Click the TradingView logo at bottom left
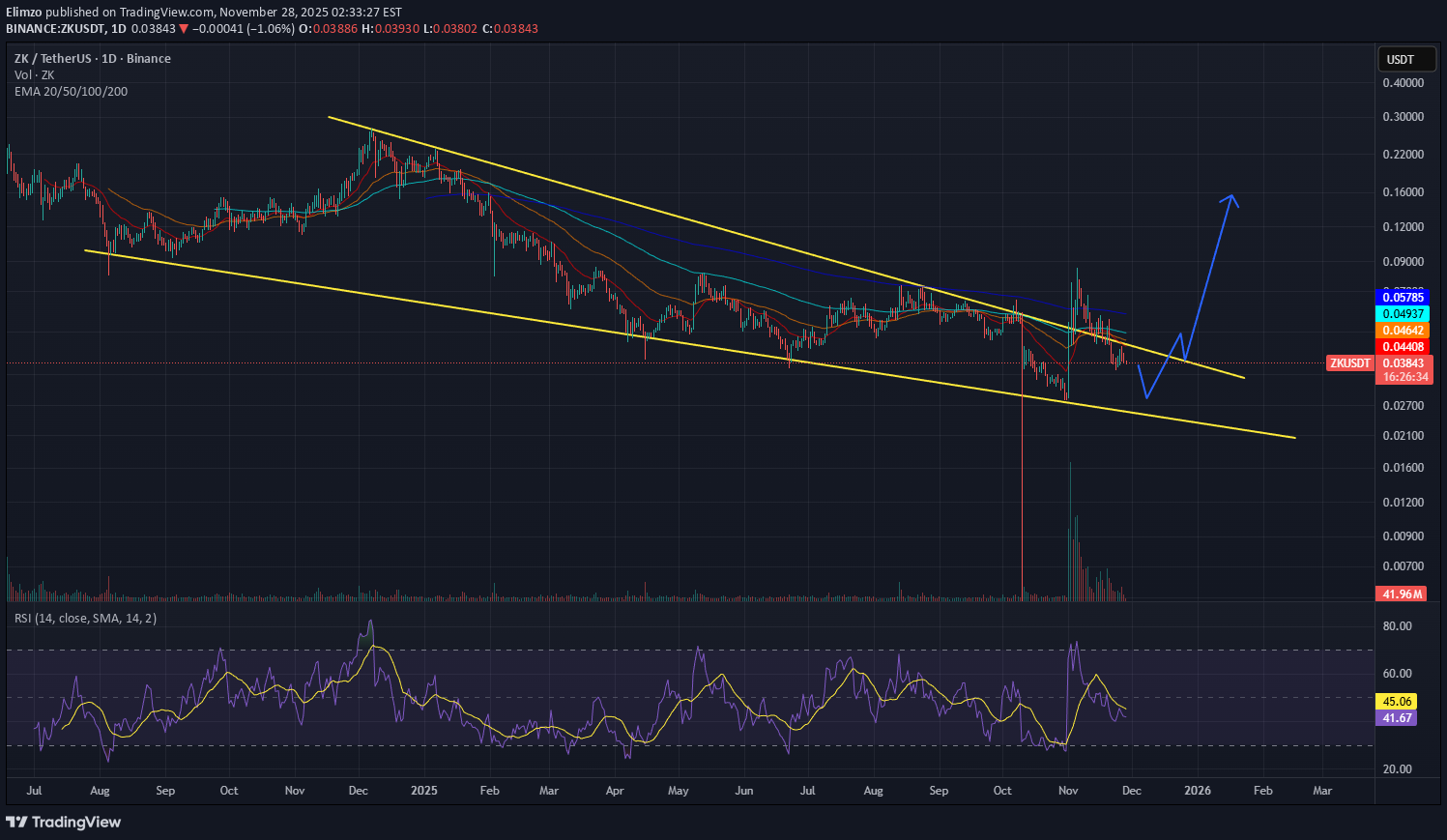 pyautogui.click(x=64, y=822)
